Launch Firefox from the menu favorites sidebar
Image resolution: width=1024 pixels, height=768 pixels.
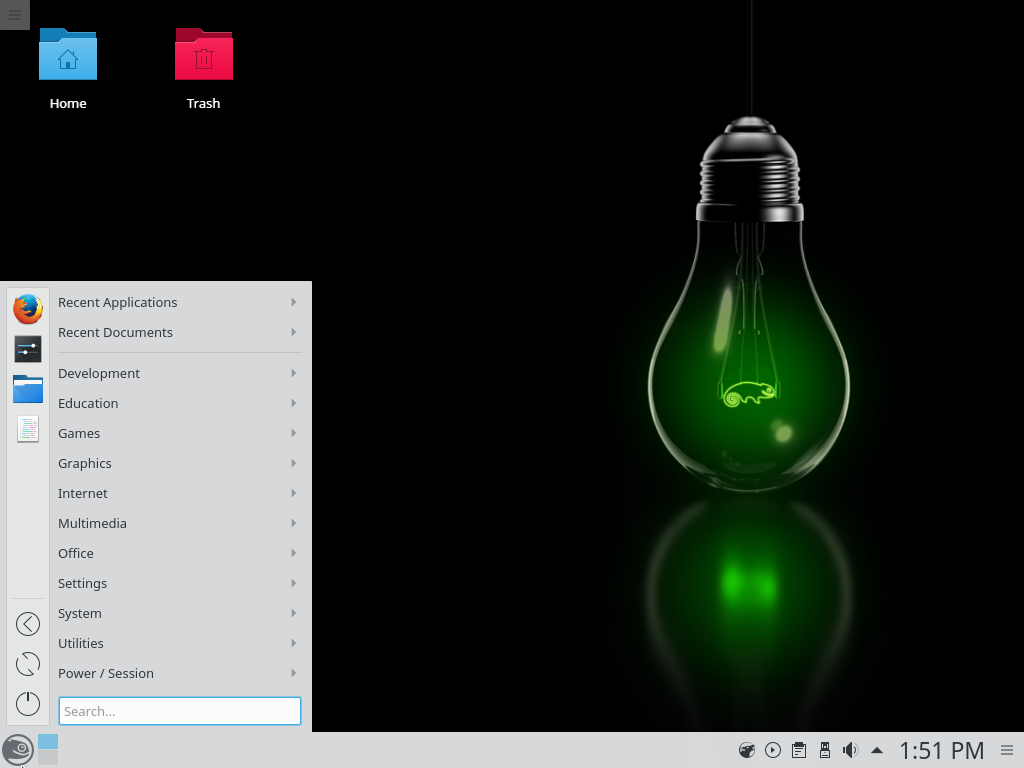click(27, 309)
